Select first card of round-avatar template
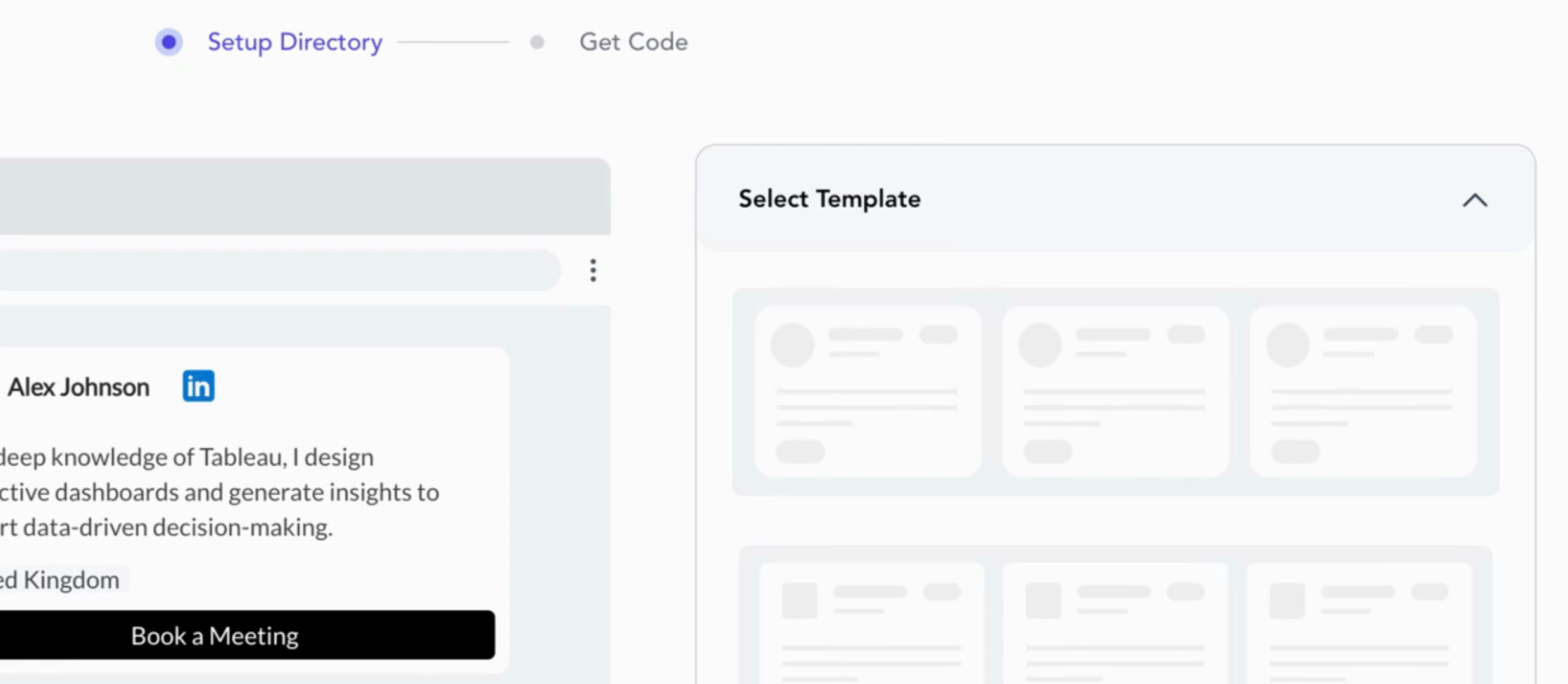Viewport: 1568px width, 684px height. pos(867,391)
